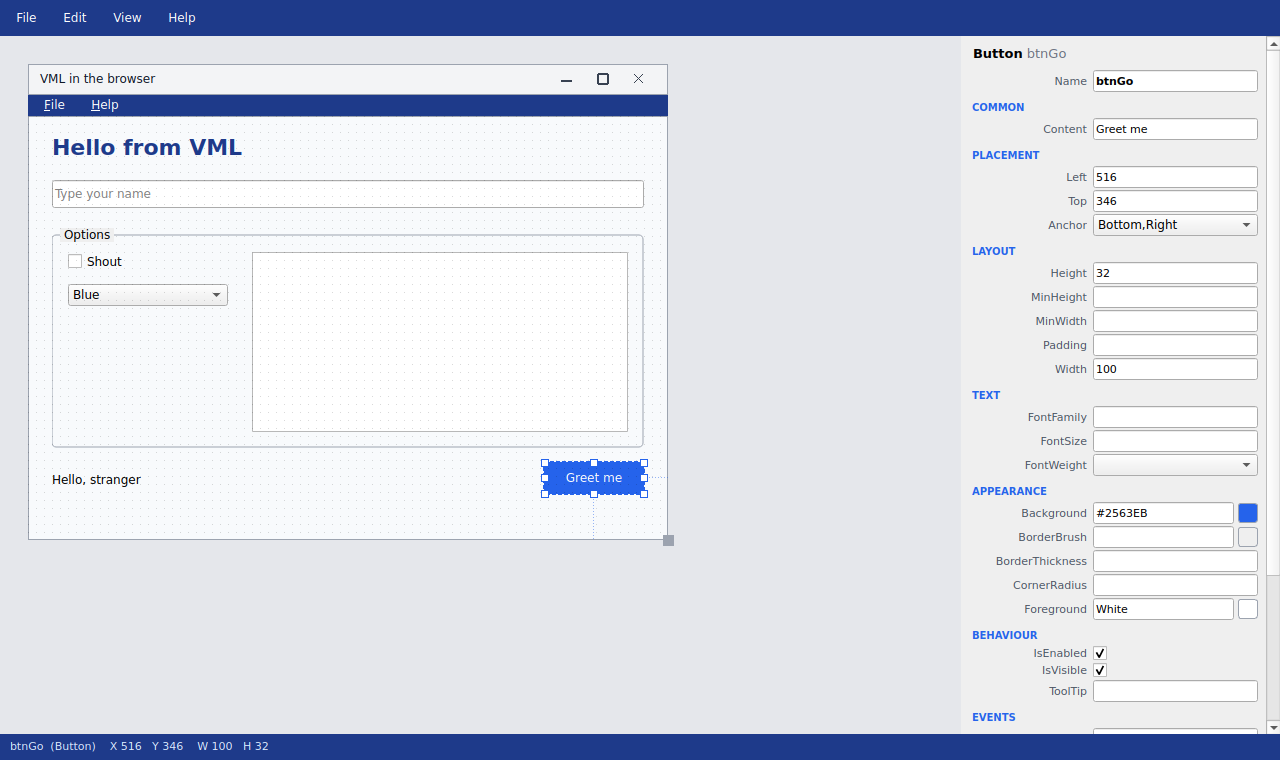The height and width of the screenshot is (760, 1280).
Task: Click the Background color swatch
Action: click(x=1248, y=513)
